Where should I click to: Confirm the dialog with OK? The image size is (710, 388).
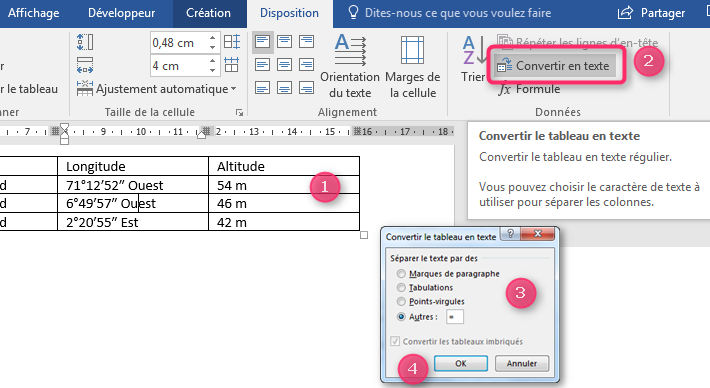pyautogui.click(x=461, y=364)
